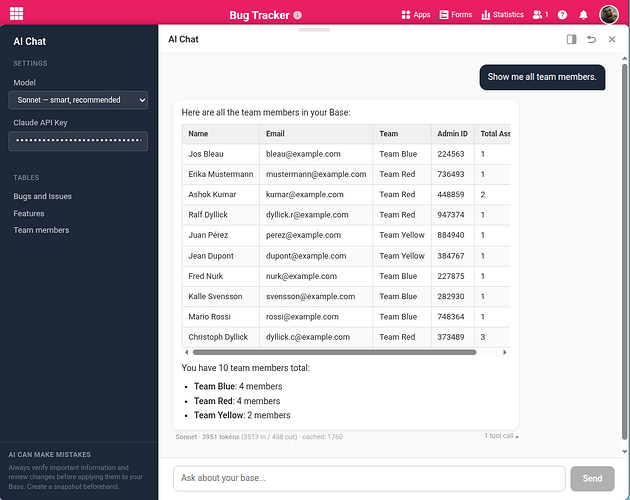The height and width of the screenshot is (500, 630).
Task: Show notifications with the bell icon
Action: pyautogui.click(x=584, y=15)
